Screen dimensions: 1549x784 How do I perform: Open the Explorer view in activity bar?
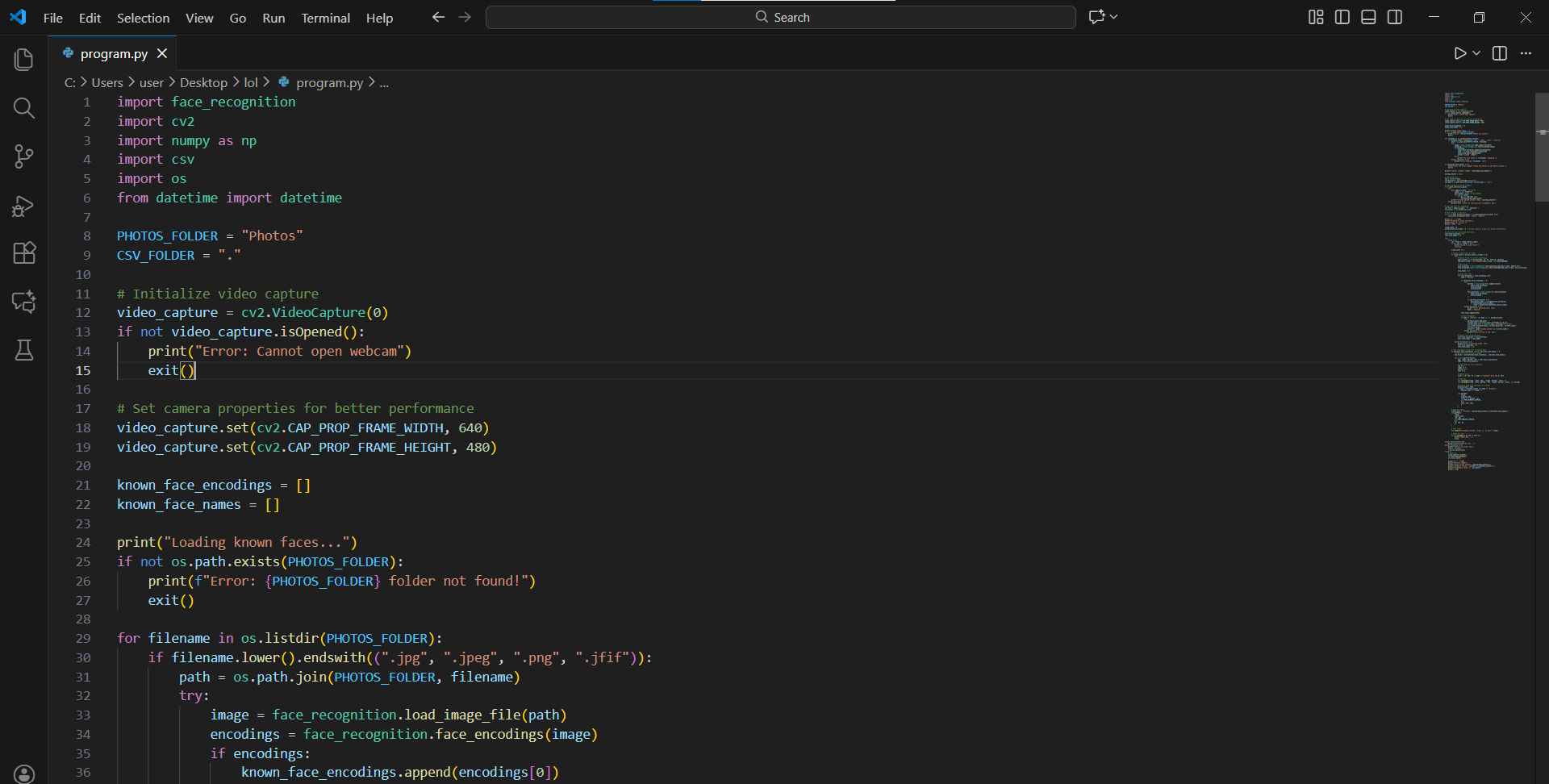[24, 60]
